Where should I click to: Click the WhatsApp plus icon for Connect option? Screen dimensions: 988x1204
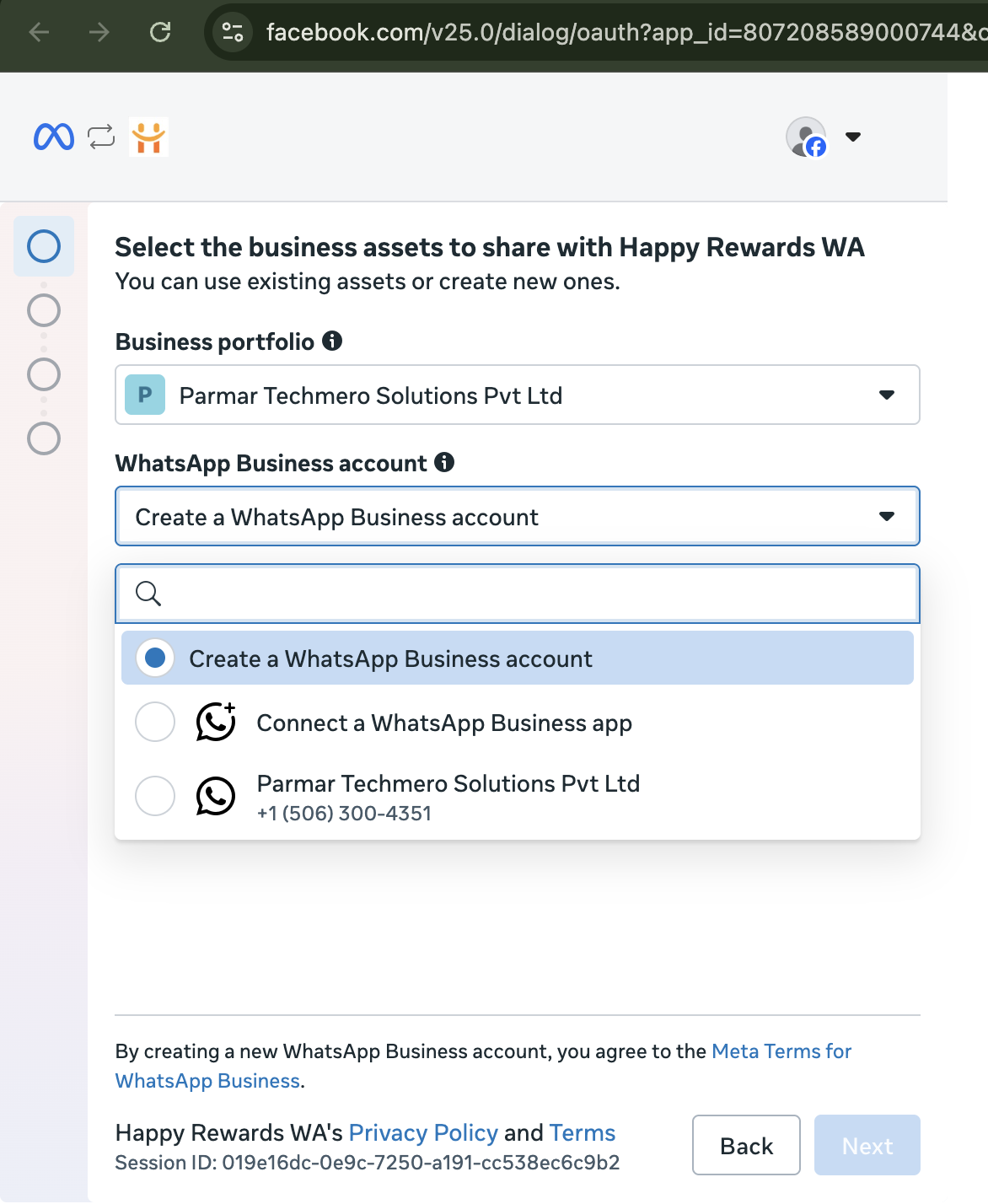tap(216, 722)
